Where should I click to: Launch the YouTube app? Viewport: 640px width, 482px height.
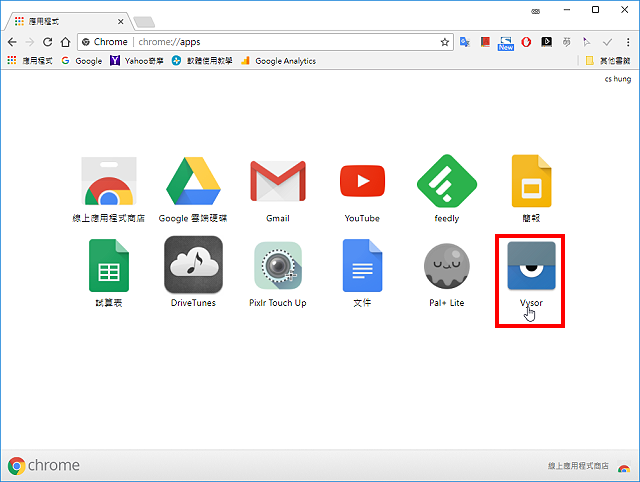click(x=362, y=181)
